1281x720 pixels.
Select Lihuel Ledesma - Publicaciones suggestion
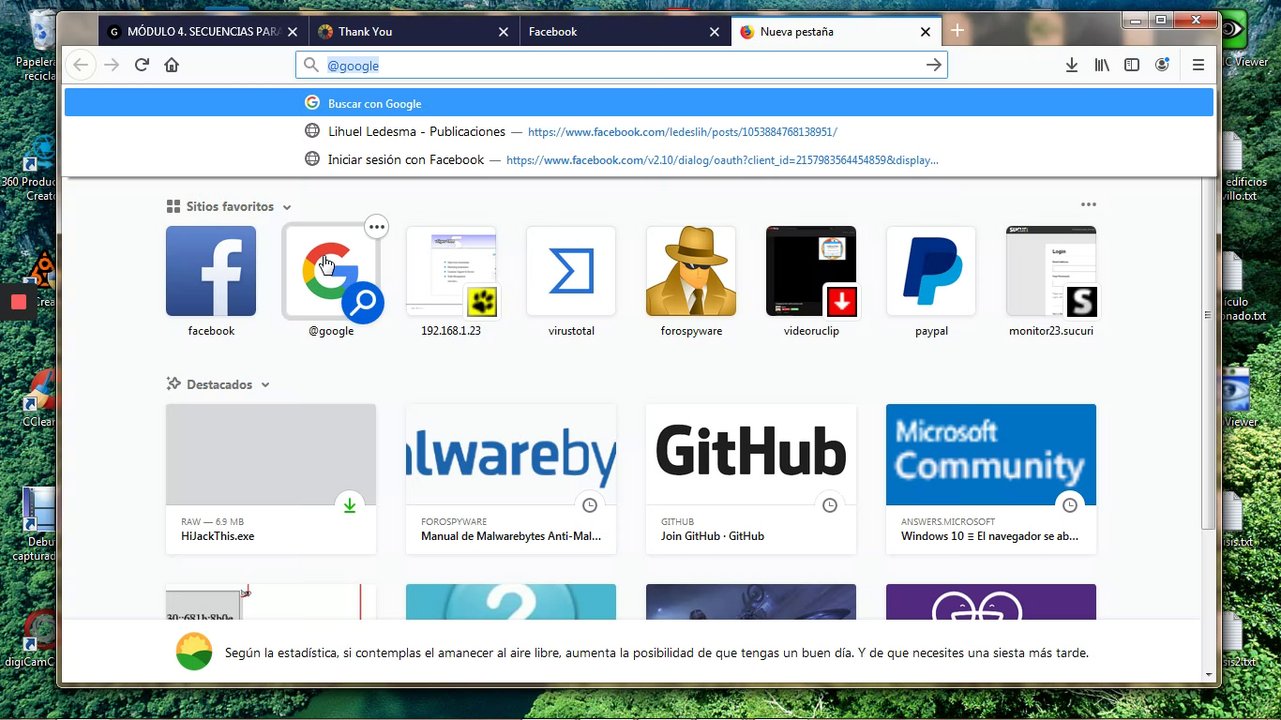(639, 131)
